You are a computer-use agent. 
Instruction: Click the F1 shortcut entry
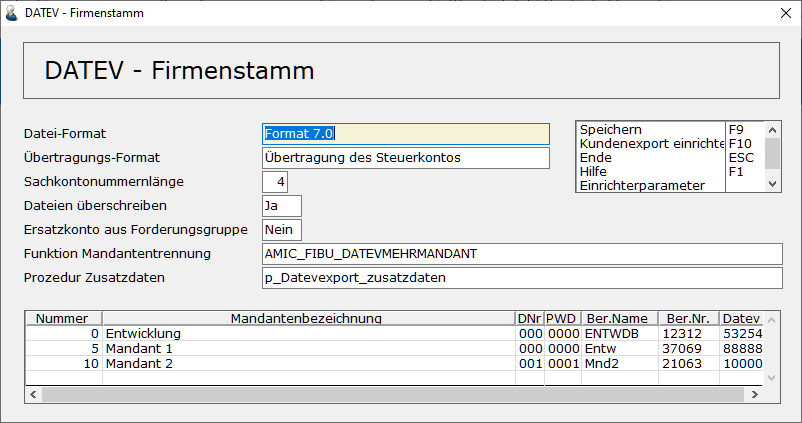(745, 171)
